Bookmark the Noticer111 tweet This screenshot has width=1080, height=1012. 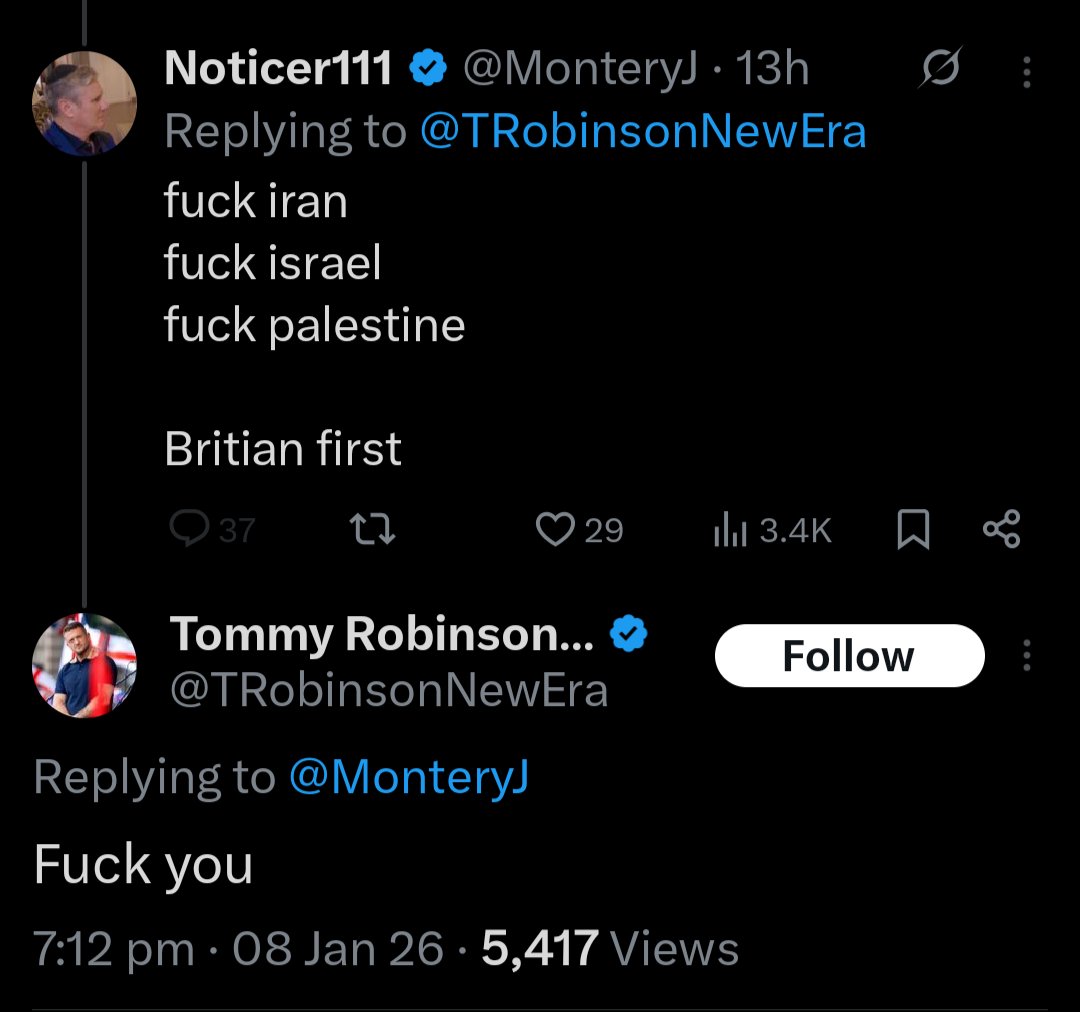[912, 529]
